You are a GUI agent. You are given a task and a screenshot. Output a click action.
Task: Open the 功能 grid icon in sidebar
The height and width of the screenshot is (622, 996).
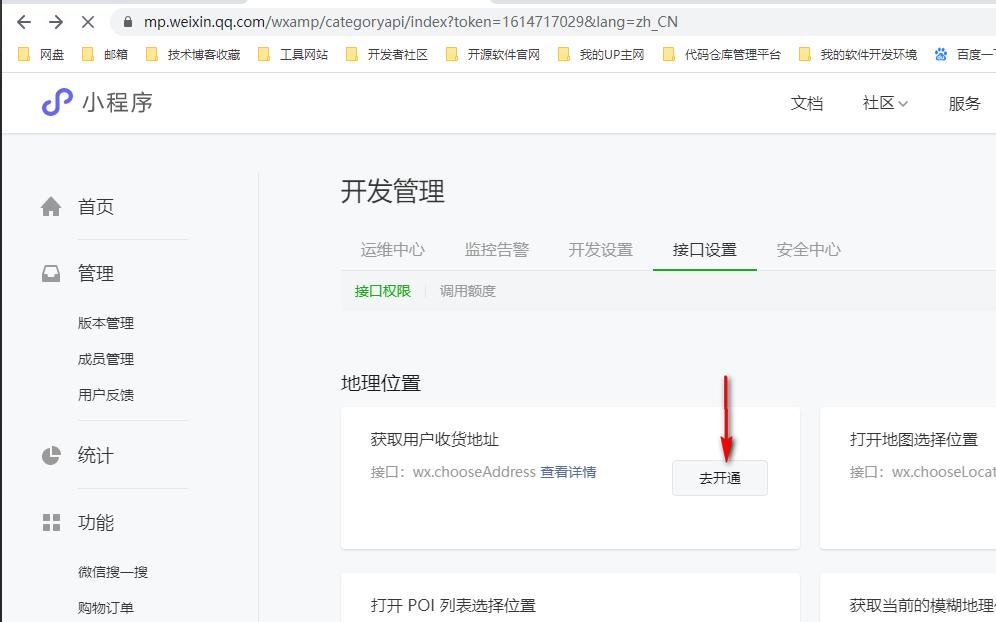51,522
